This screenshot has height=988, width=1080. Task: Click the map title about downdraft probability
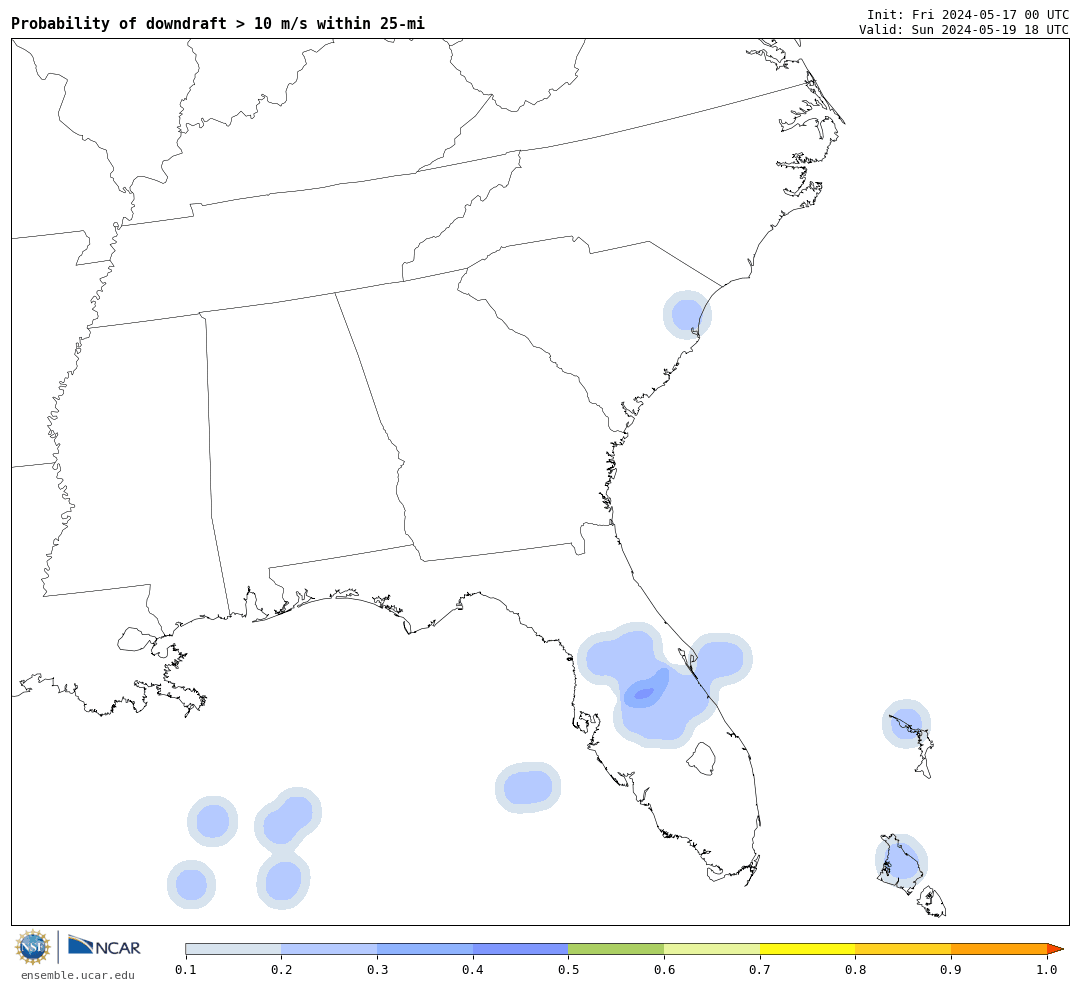[x=218, y=23]
